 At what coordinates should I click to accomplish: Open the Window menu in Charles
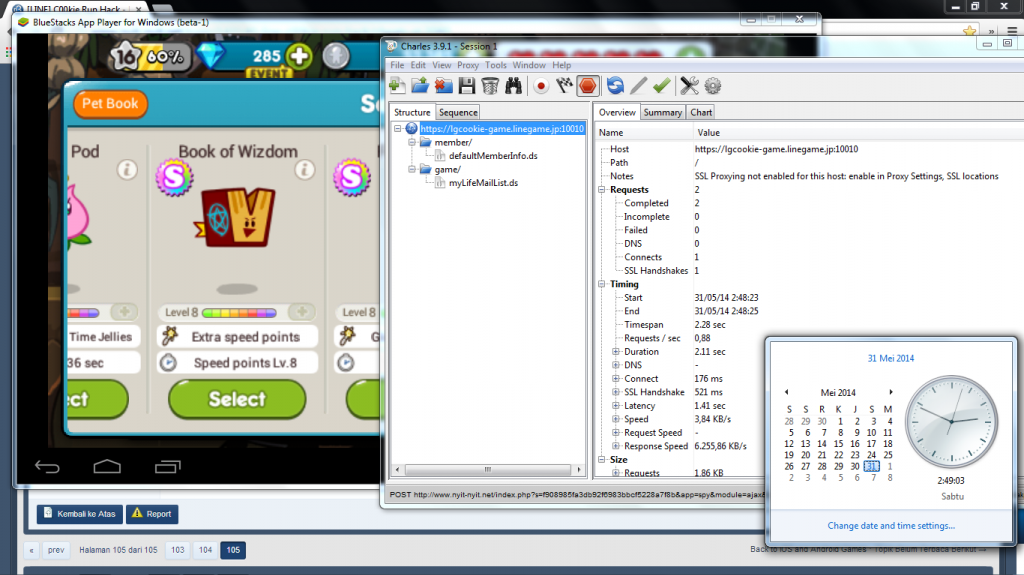coord(529,65)
